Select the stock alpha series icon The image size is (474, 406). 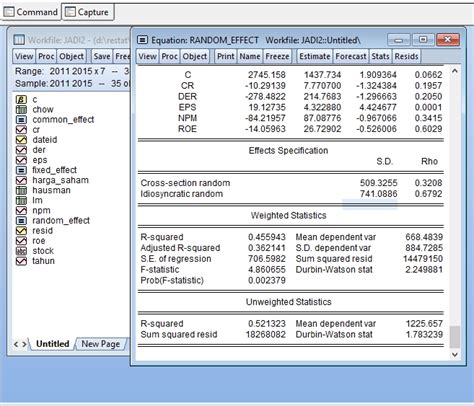(21, 251)
